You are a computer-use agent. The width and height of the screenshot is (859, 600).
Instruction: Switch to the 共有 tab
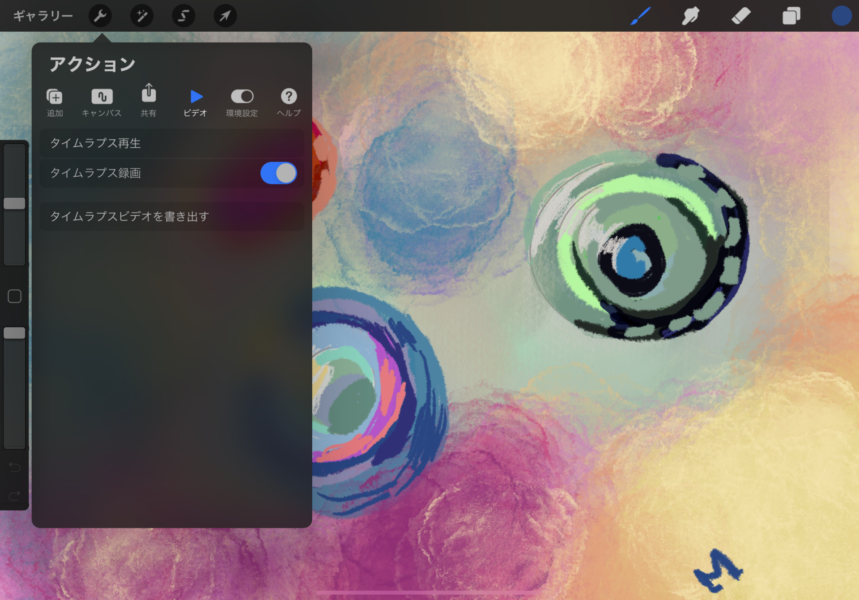[148, 101]
